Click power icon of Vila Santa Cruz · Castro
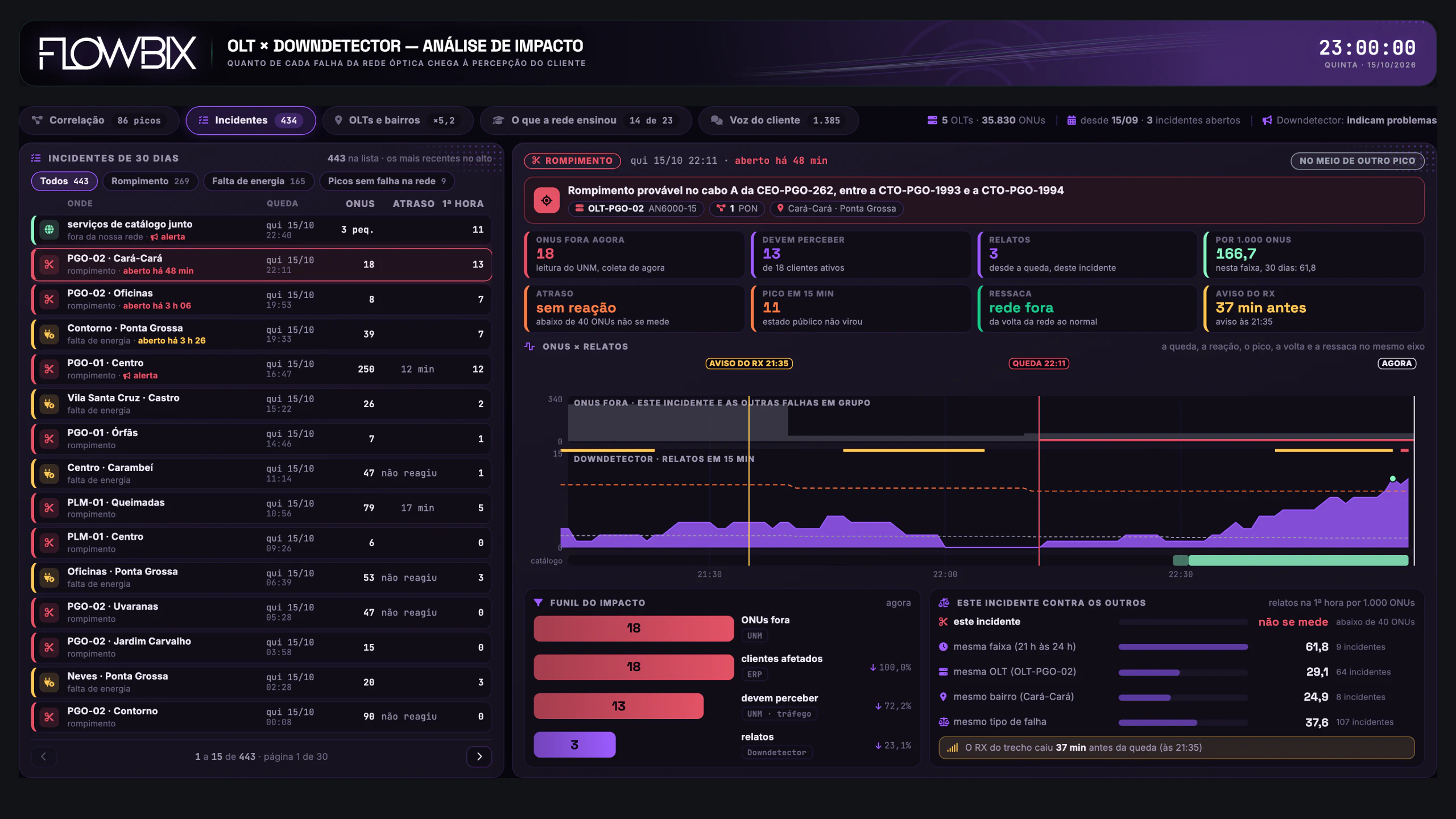The height and width of the screenshot is (819, 1456). (49, 404)
